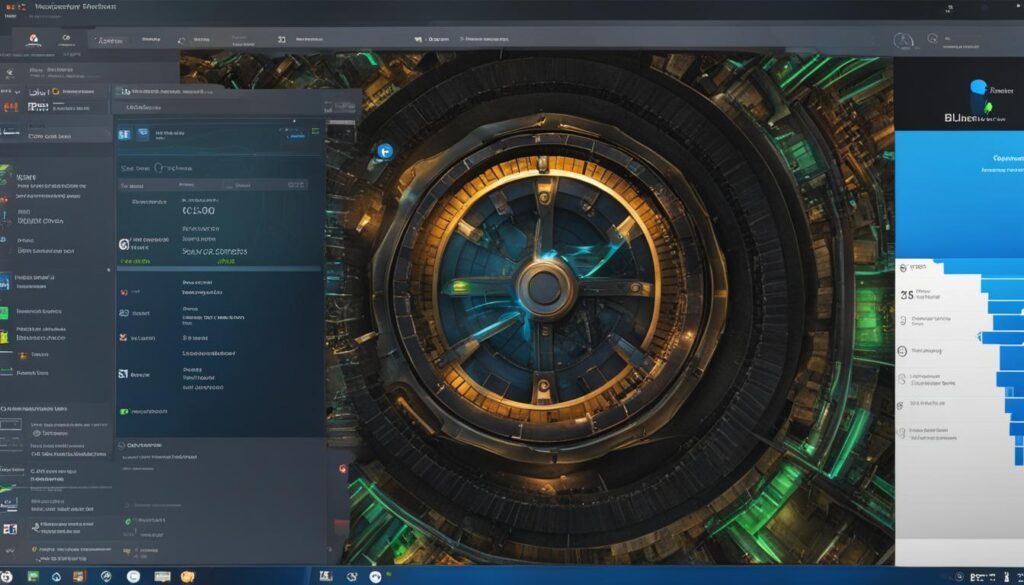Screen dimensions: 1024x585
Task: Click the blue logo in right panel header
Action: tap(978, 87)
